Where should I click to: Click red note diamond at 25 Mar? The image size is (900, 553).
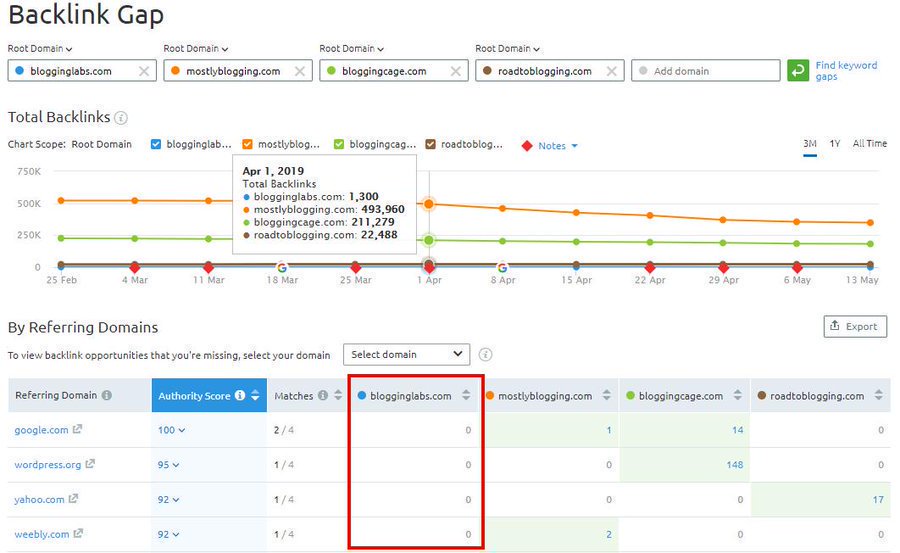click(356, 268)
